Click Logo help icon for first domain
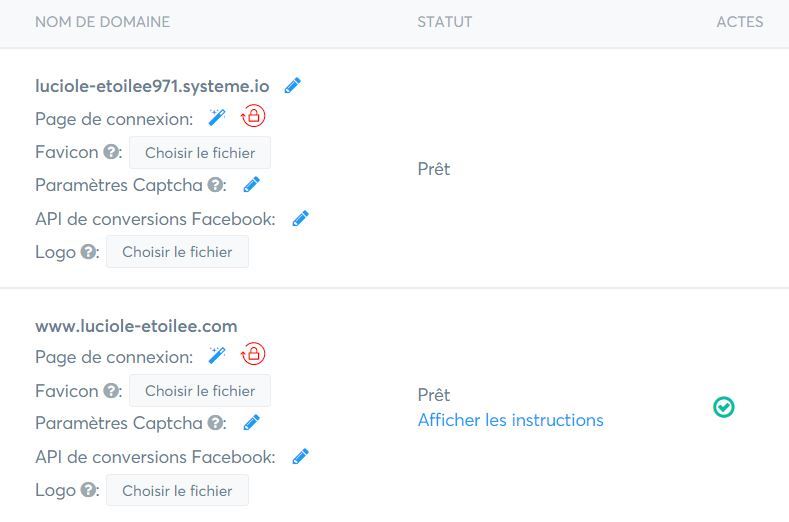 click(x=89, y=251)
